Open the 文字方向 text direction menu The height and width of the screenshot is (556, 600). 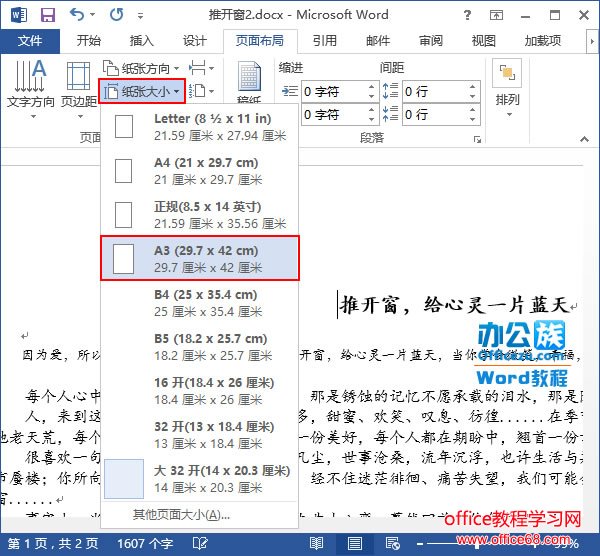[31, 89]
